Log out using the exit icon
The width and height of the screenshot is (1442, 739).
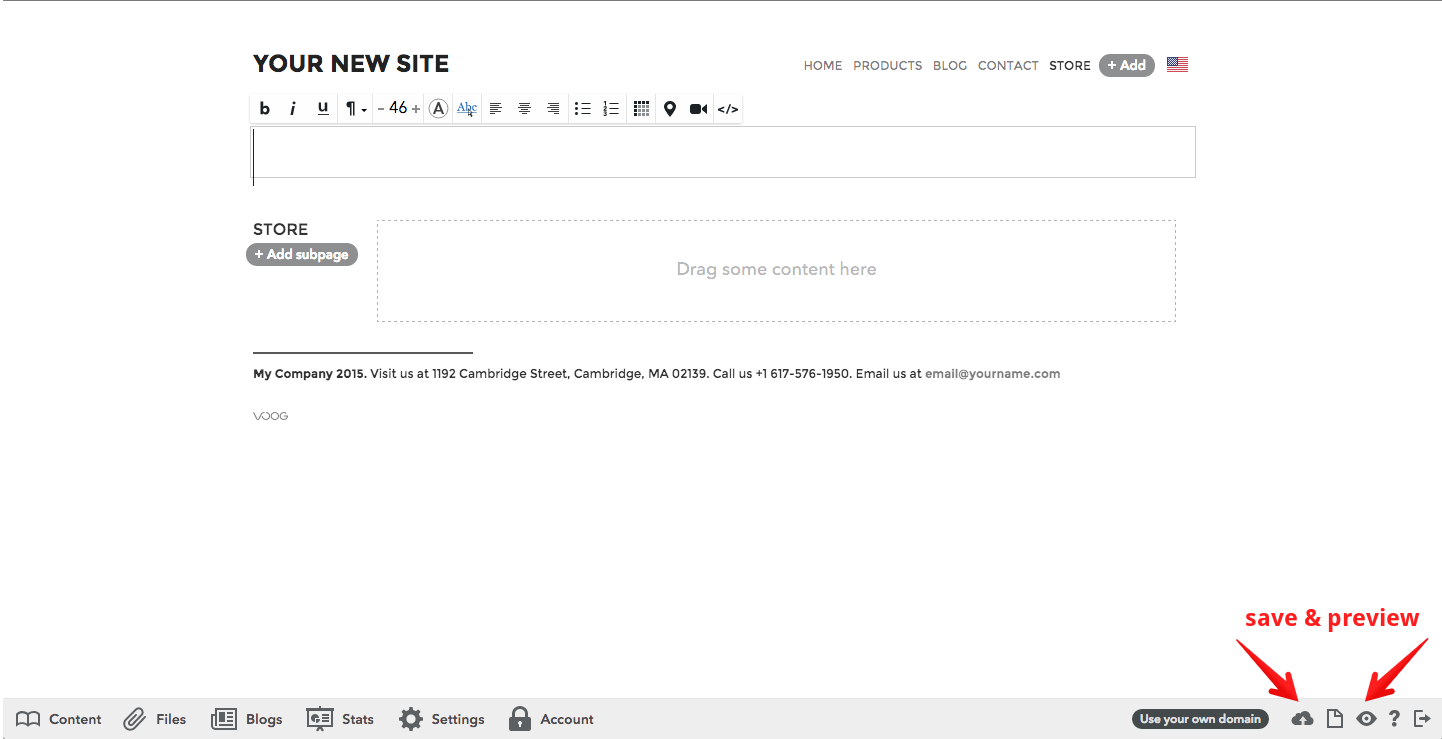click(x=1422, y=719)
